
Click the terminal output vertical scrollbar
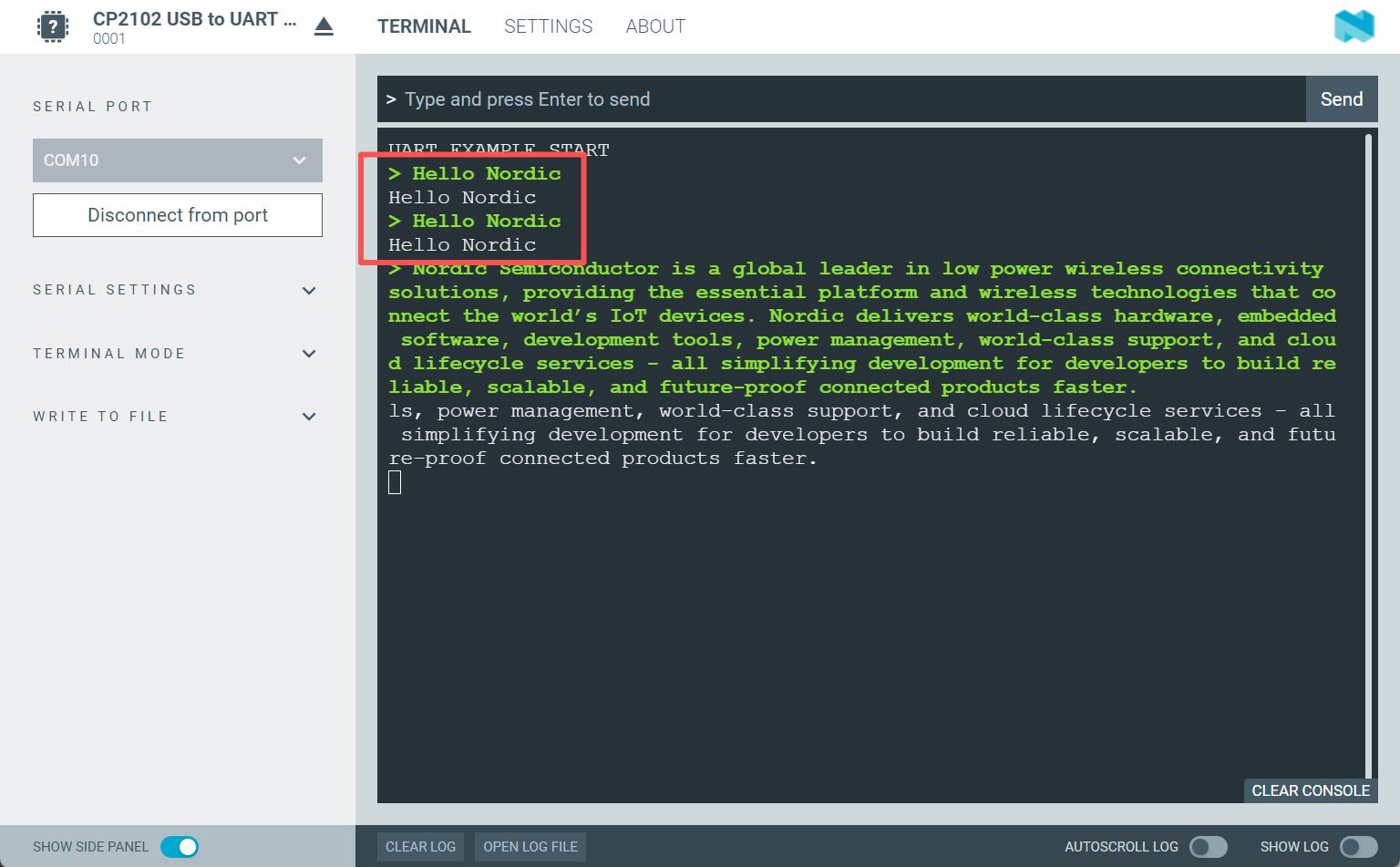1368,456
